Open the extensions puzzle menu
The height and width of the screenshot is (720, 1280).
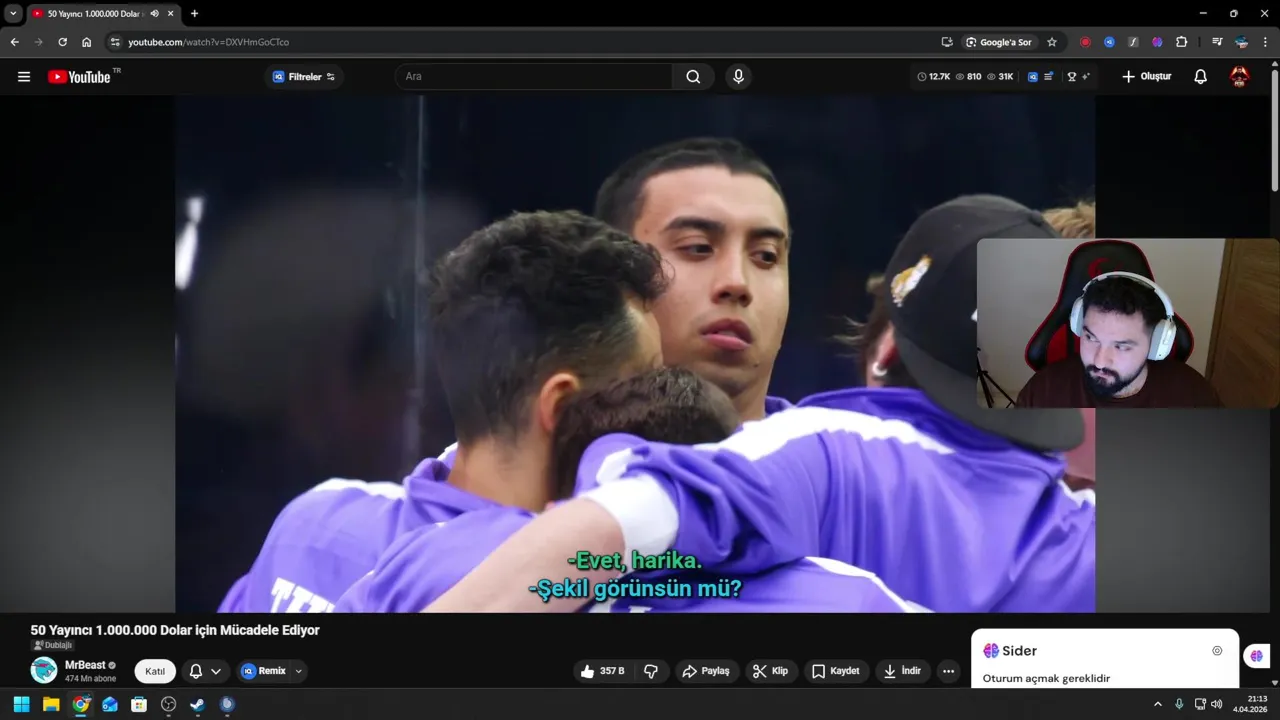[x=1181, y=42]
